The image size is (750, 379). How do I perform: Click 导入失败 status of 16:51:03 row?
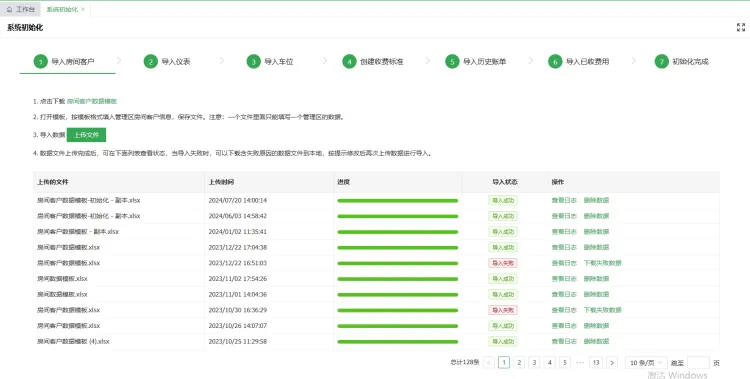click(x=503, y=263)
